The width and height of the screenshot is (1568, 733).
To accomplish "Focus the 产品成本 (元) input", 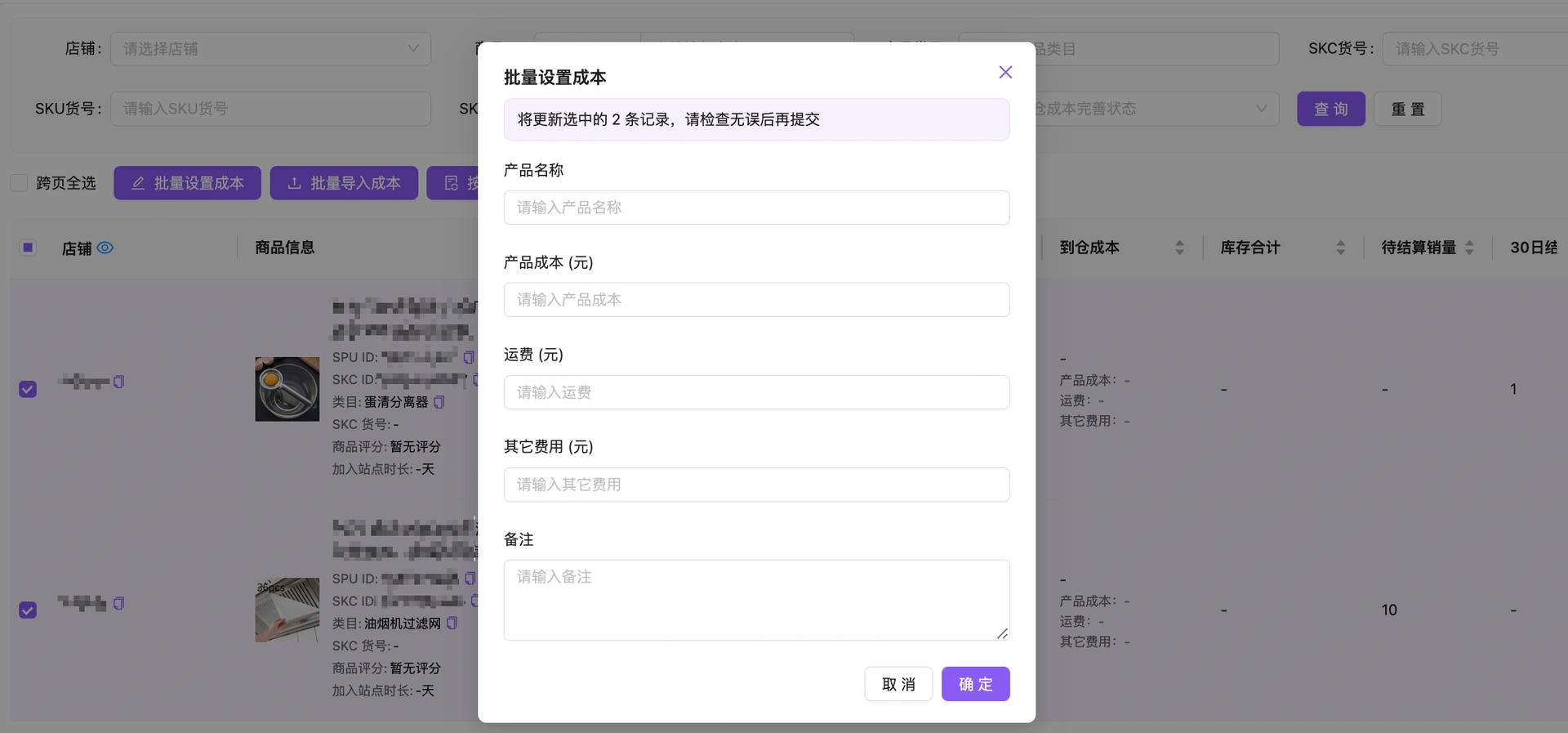I will pos(756,300).
